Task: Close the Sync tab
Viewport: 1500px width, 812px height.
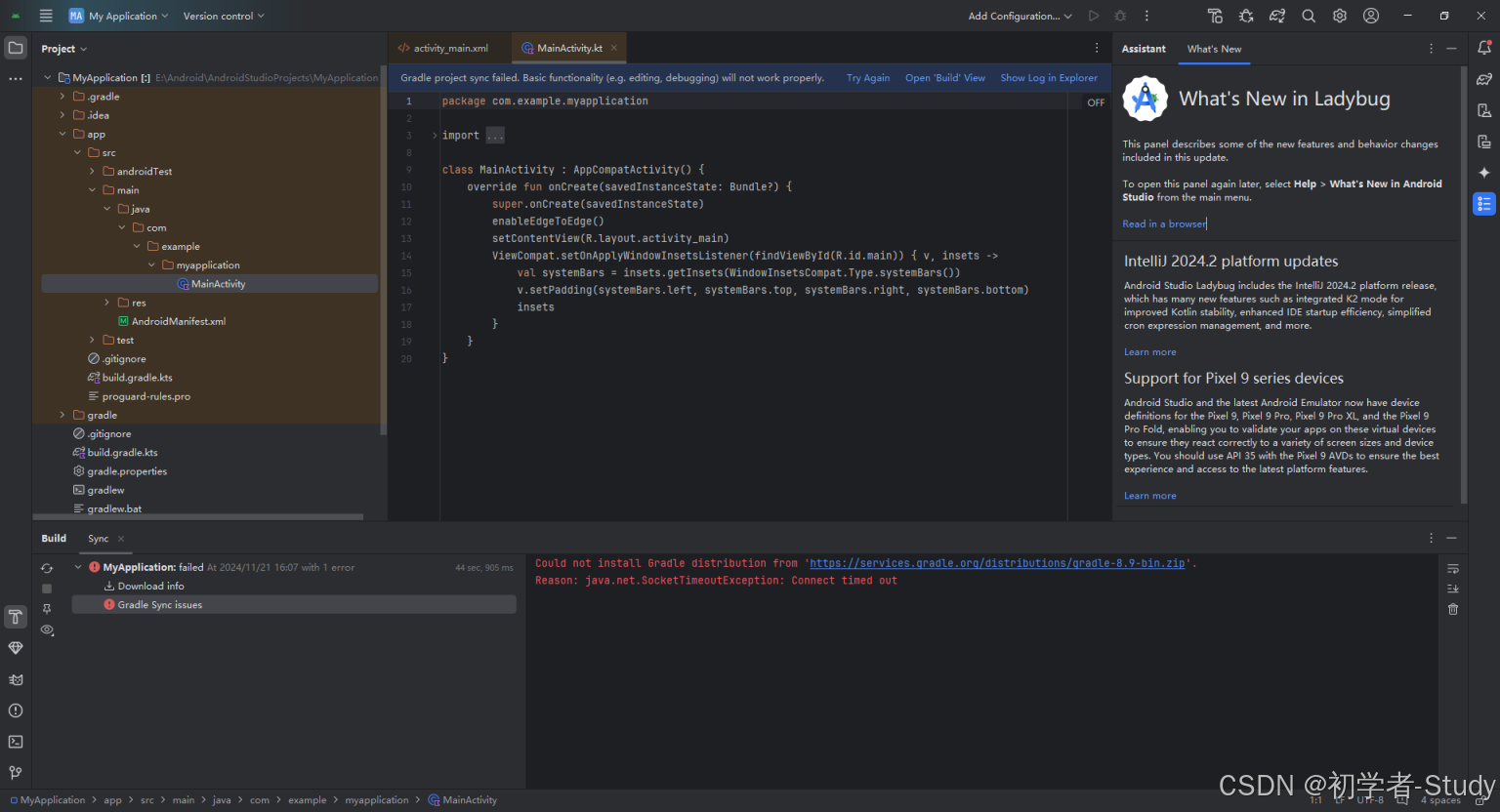Action: click(121, 539)
